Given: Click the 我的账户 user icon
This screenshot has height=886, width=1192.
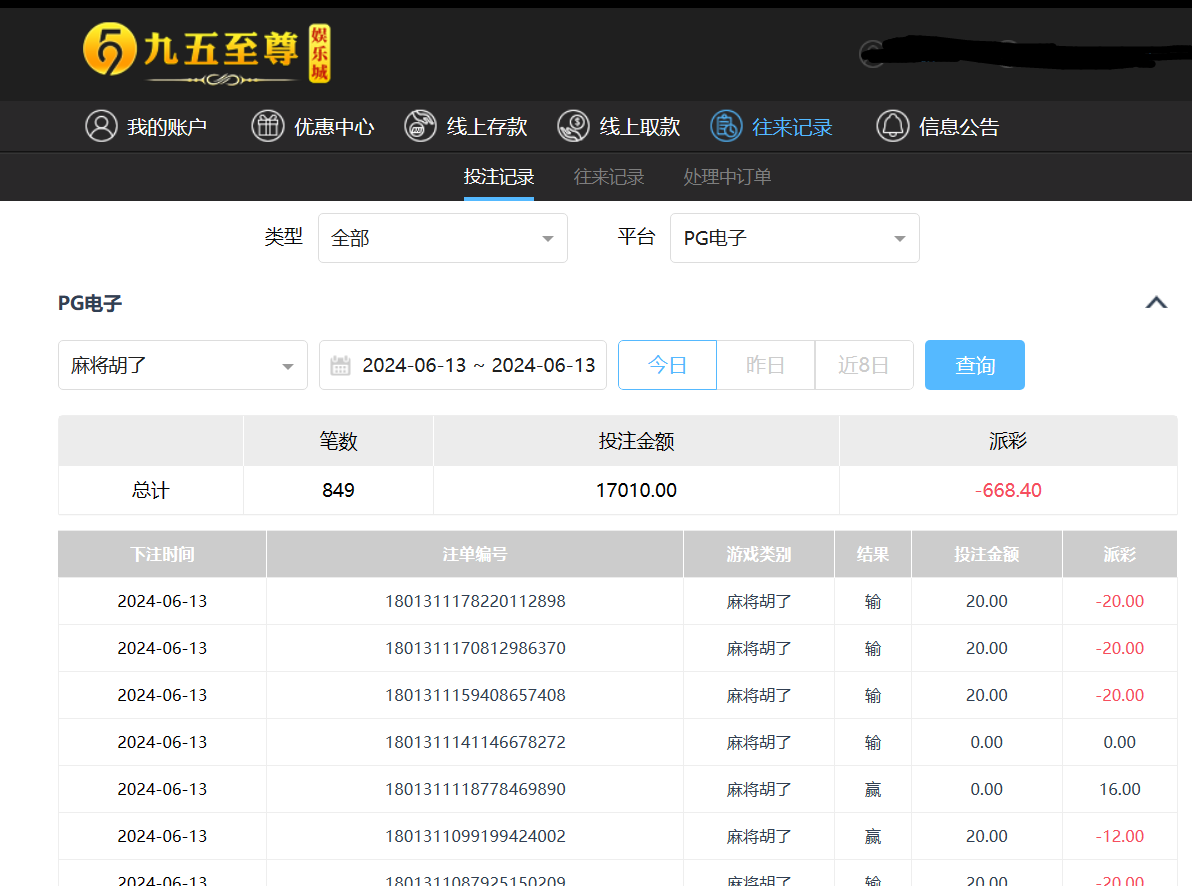Looking at the screenshot, I should tap(101, 126).
